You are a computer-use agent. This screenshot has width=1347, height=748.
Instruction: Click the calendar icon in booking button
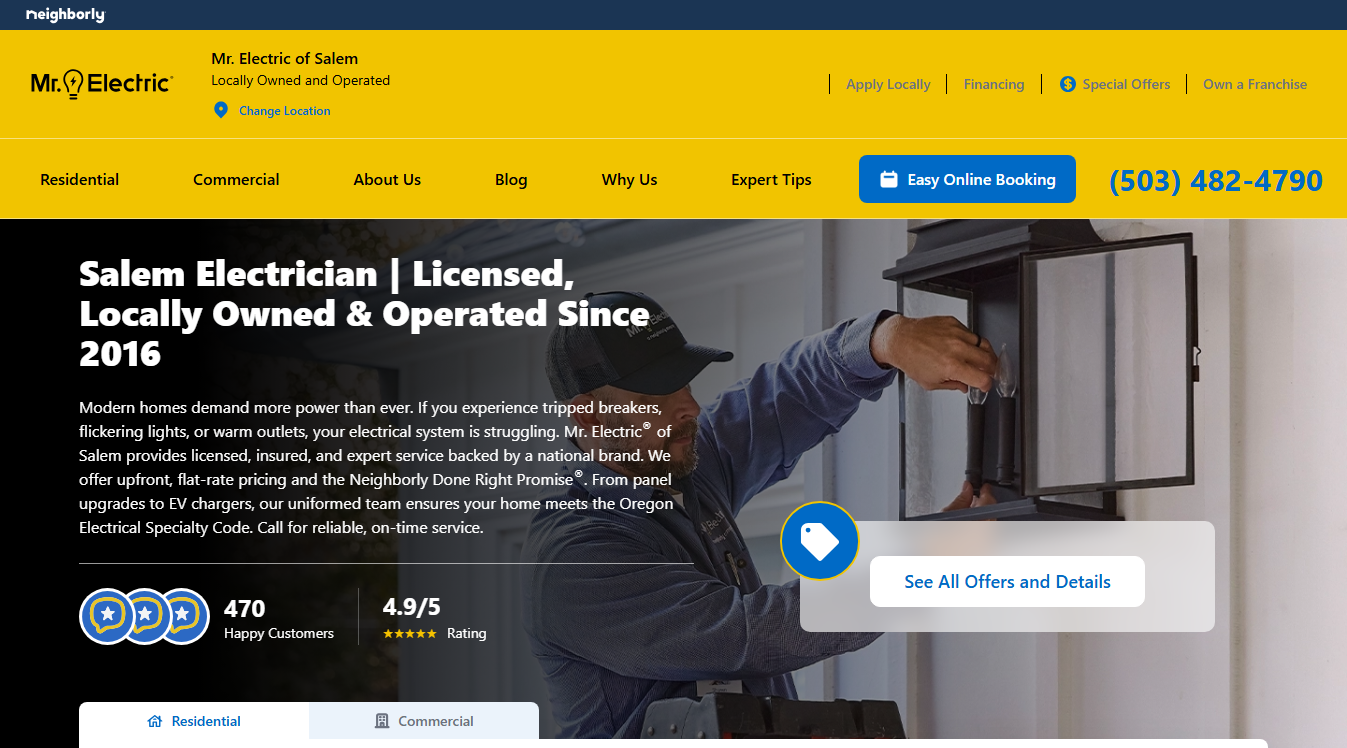point(888,180)
